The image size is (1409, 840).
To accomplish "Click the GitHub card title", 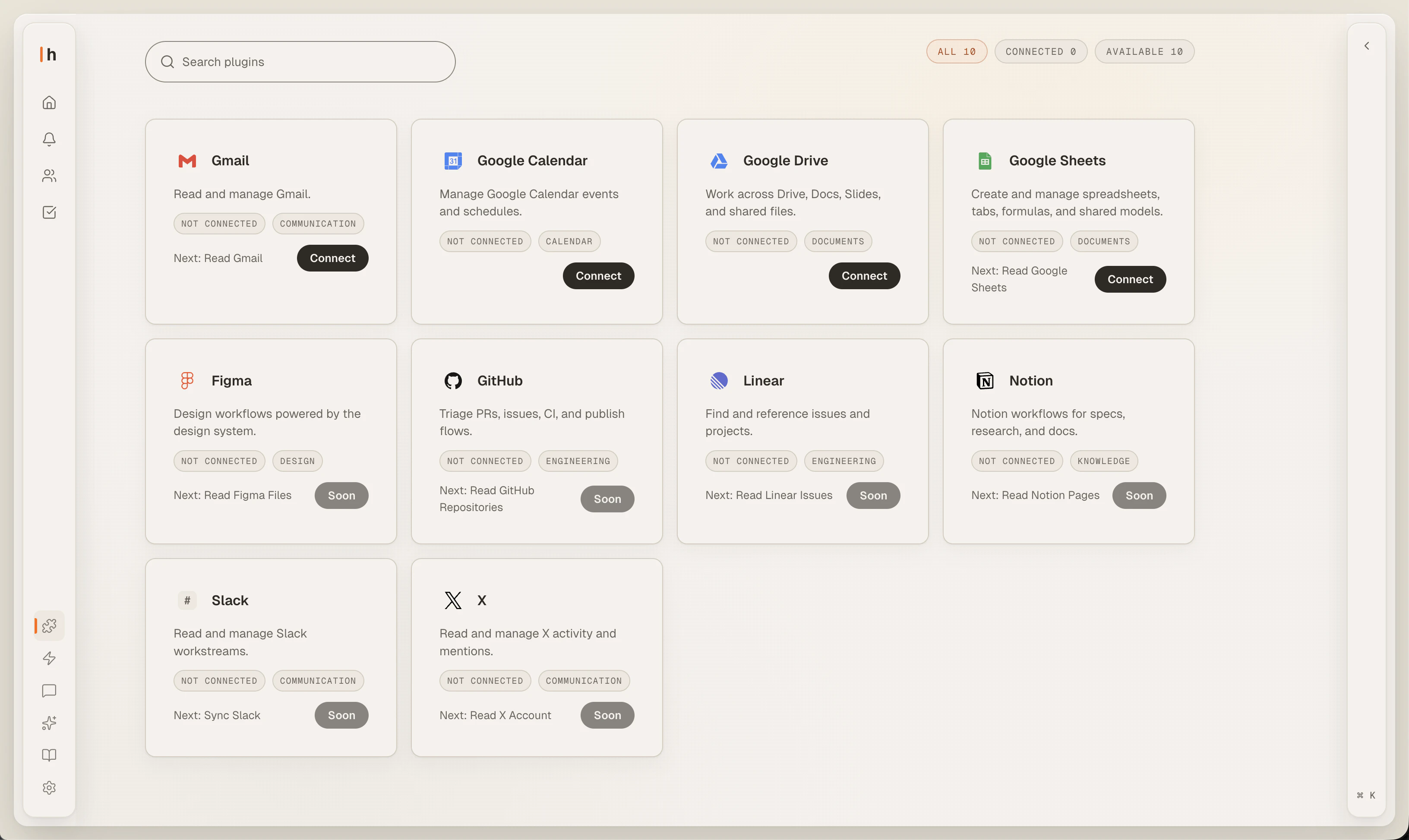I will pos(500,380).
